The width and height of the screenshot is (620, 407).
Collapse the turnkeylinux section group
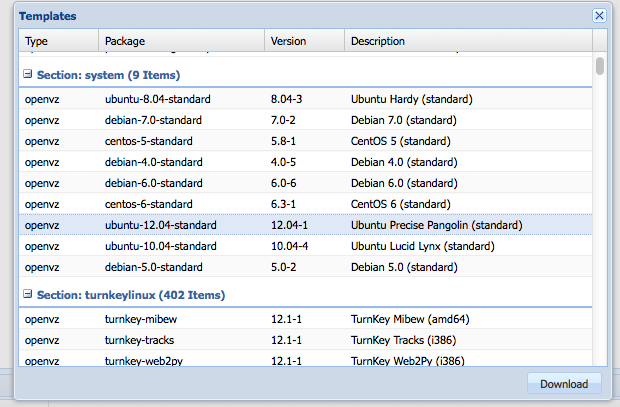point(27,294)
